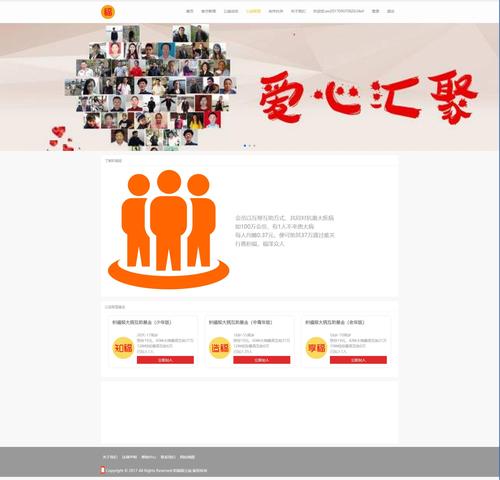This screenshot has width=500, height=480.
Task: Click the red hearts decoration in banner
Action: [x=63, y=138]
